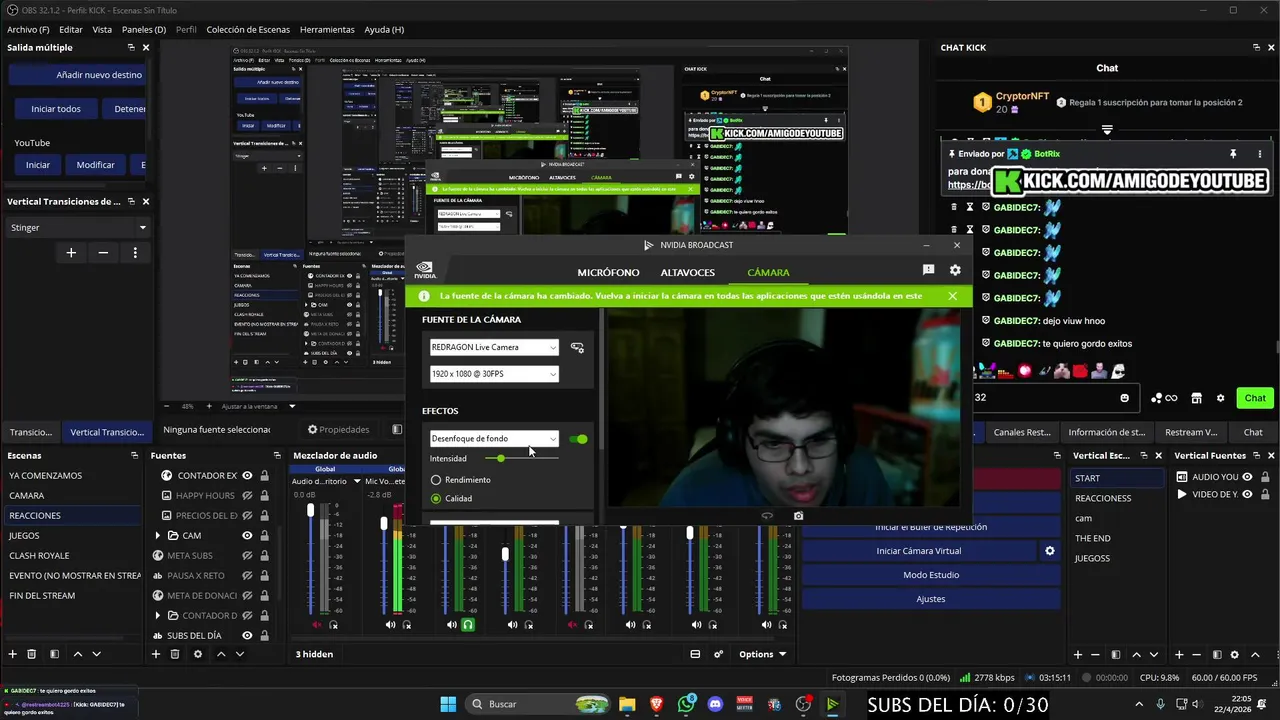This screenshot has height=720, width=1280.
Task: Open the Stinger transition dropdown
Action: (x=78, y=228)
